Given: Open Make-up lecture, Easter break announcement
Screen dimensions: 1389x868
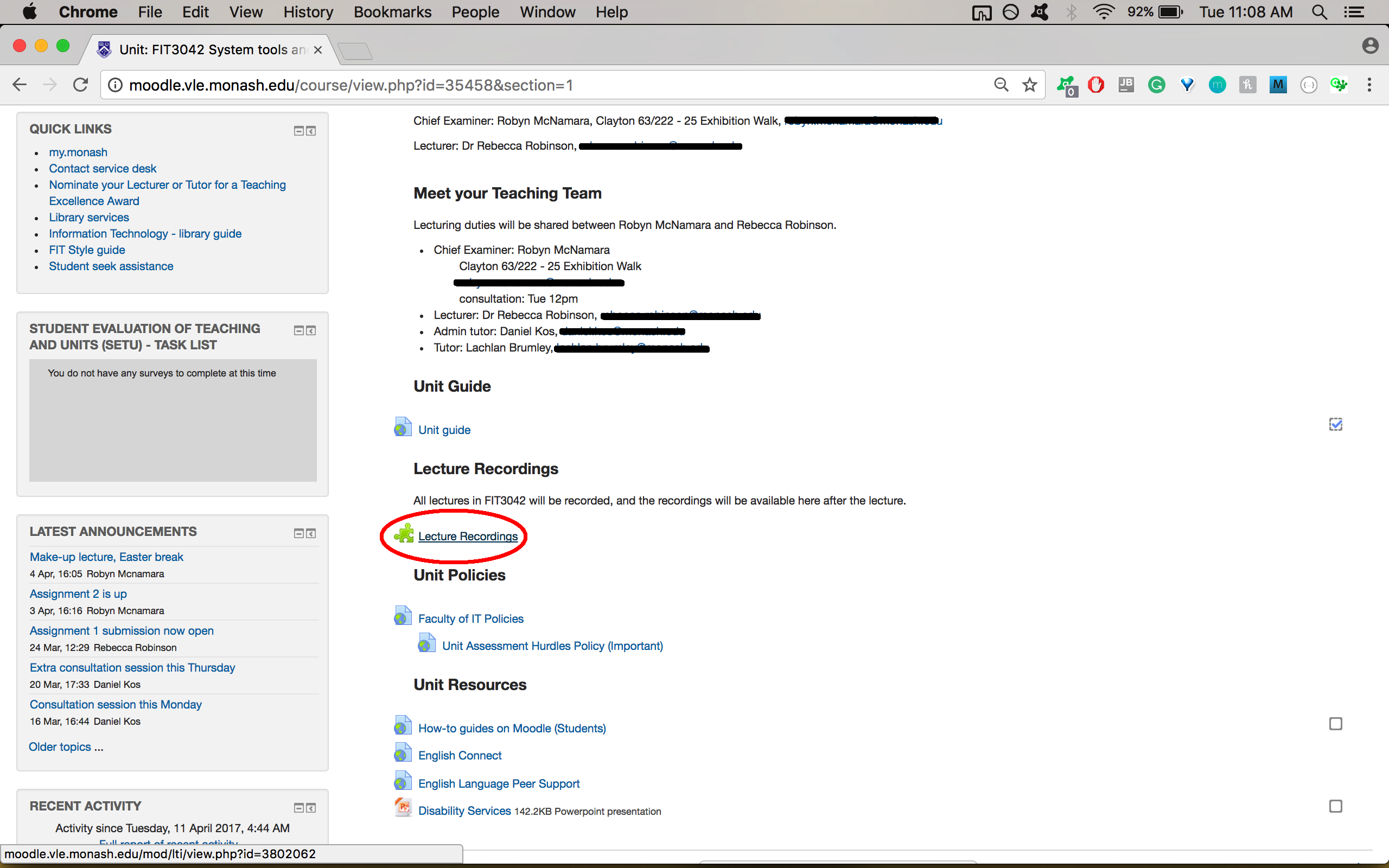Looking at the screenshot, I should coord(106,557).
